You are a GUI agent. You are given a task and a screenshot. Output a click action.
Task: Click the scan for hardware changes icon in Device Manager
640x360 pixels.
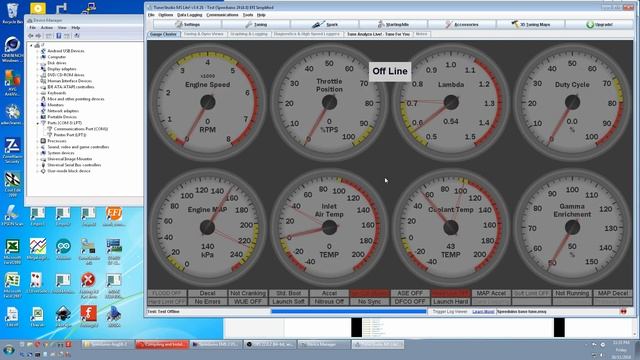(76, 36)
